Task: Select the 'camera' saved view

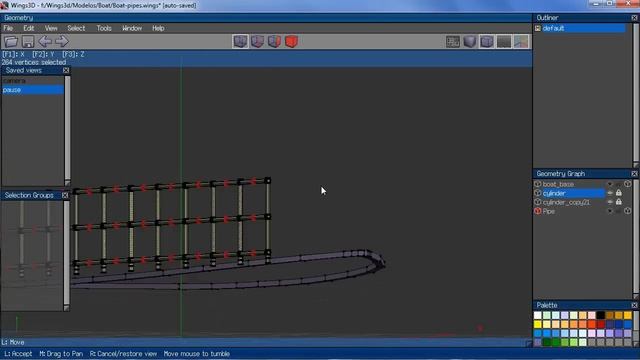Action: point(33,81)
